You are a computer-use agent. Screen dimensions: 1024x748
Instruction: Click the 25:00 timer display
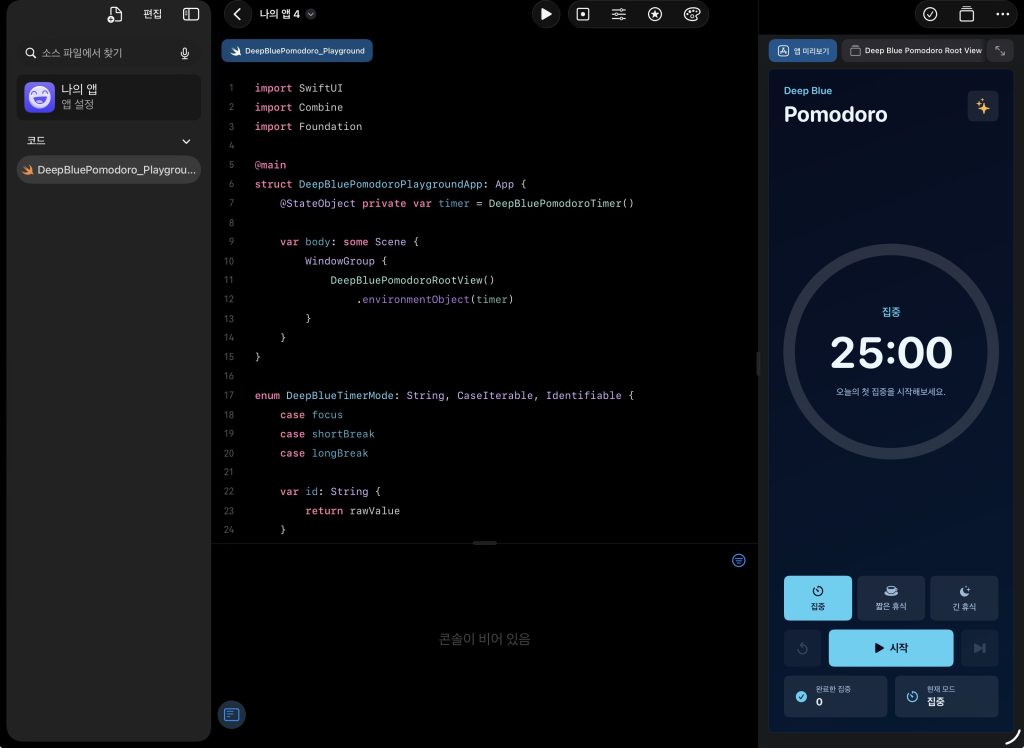pyautogui.click(x=891, y=353)
